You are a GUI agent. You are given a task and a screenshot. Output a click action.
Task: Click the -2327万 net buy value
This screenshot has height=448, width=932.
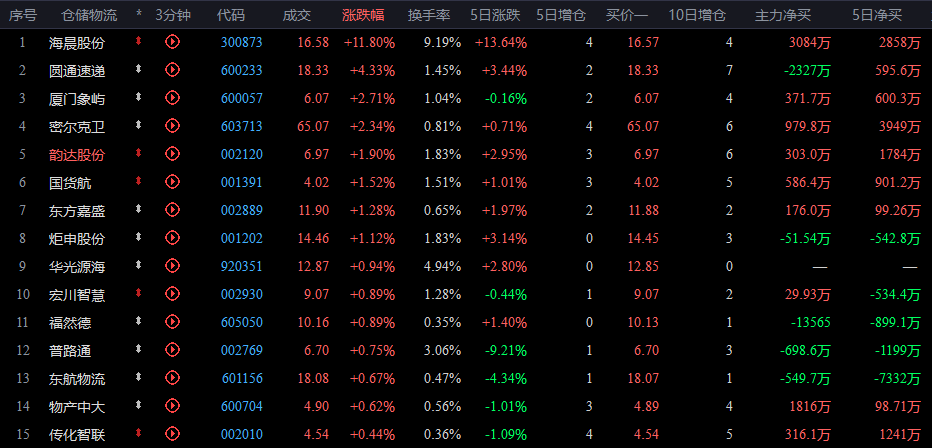pos(807,70)
